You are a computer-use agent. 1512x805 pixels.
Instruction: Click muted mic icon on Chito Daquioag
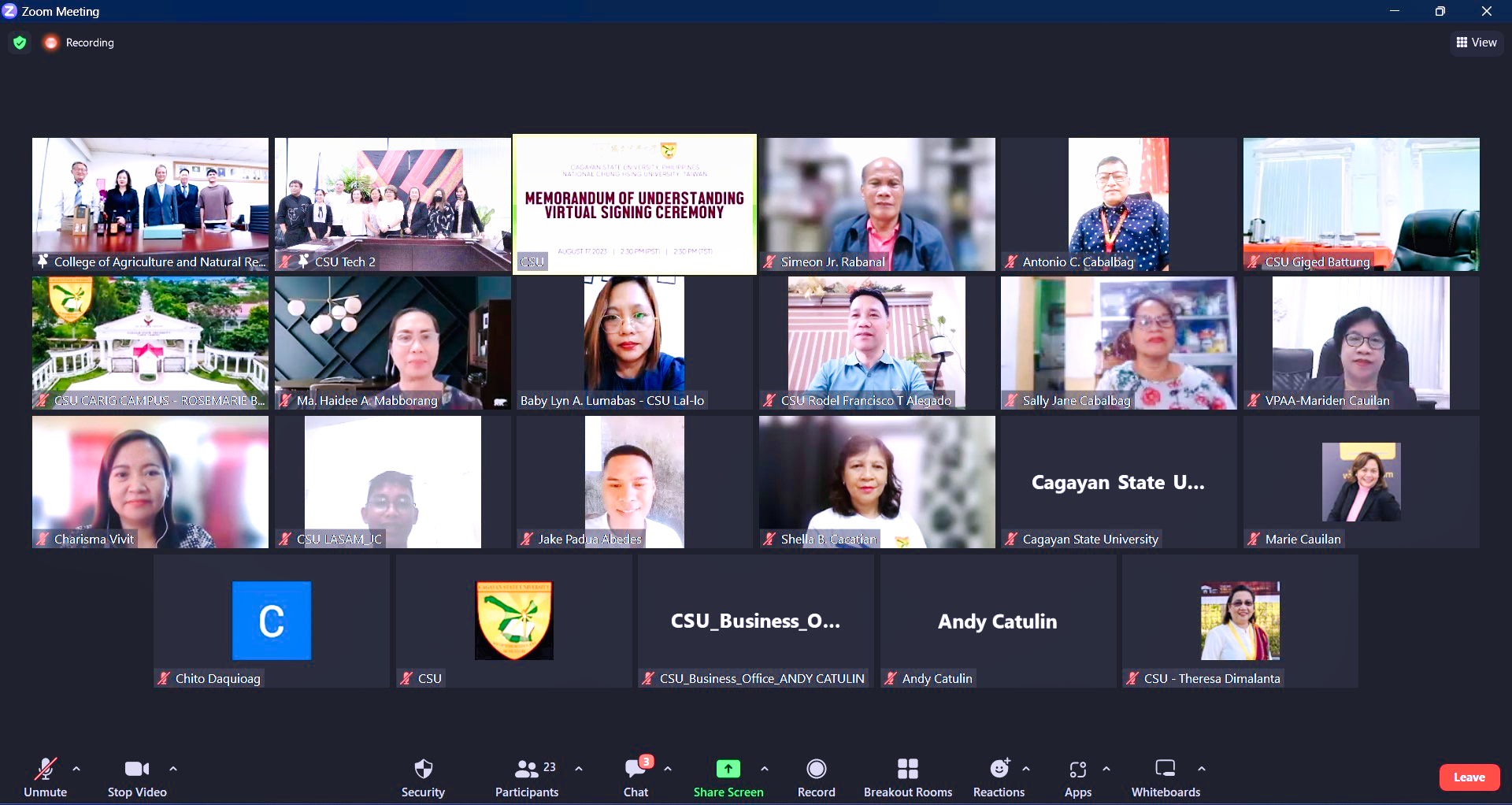(164, 678)
